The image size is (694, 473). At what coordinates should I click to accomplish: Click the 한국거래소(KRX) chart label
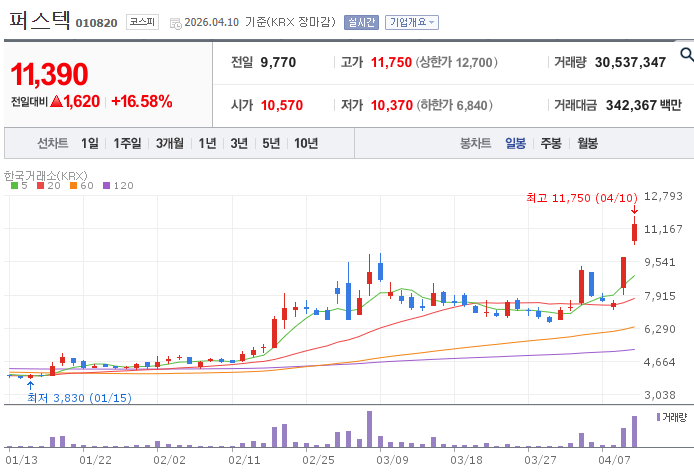point(46,176)
